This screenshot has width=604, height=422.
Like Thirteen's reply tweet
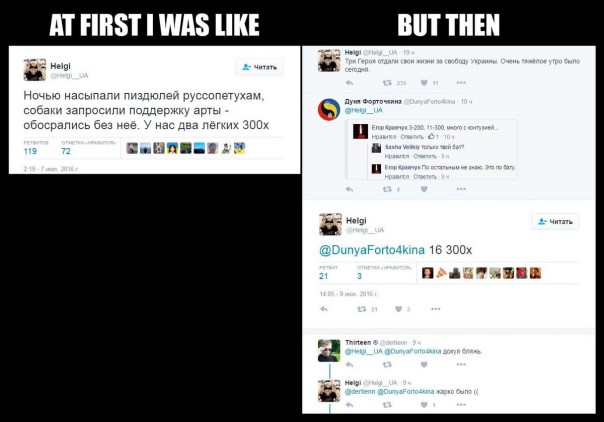(x=424, y=364)
